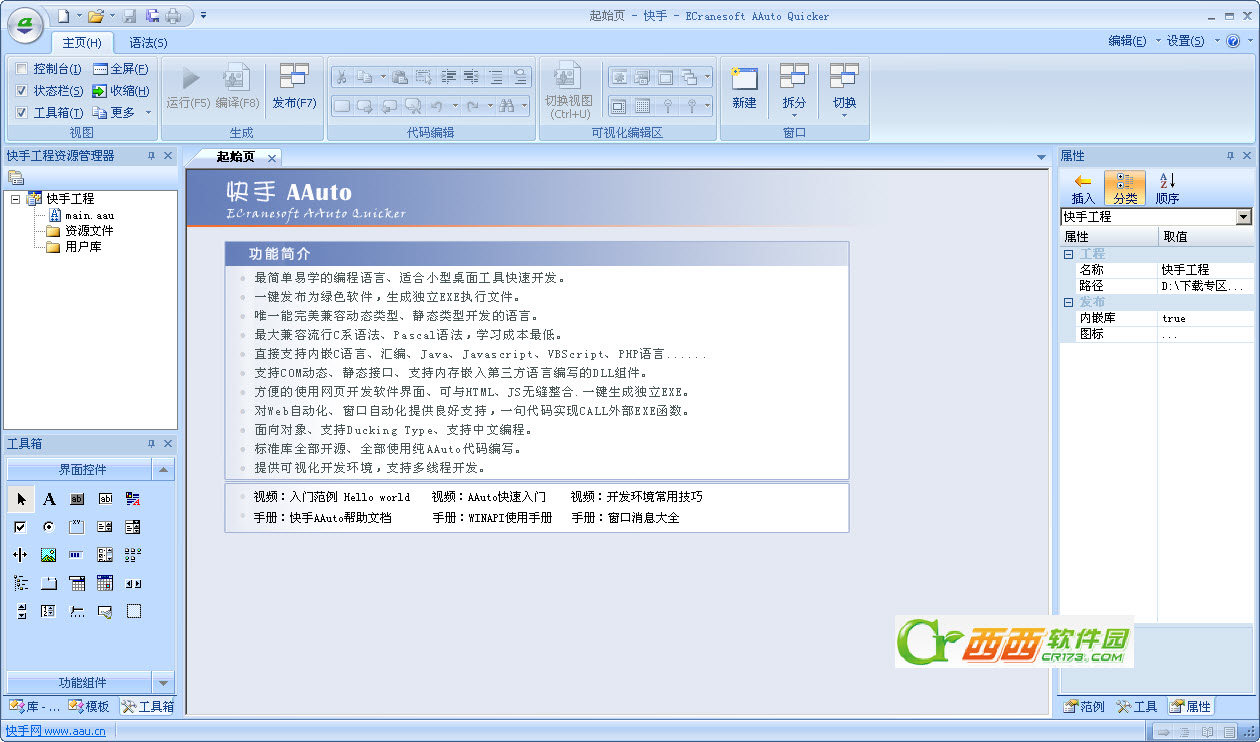Open video link 入门范例 Hello world
Viewport: 1260px width, 742px height.
click(332, 497)
